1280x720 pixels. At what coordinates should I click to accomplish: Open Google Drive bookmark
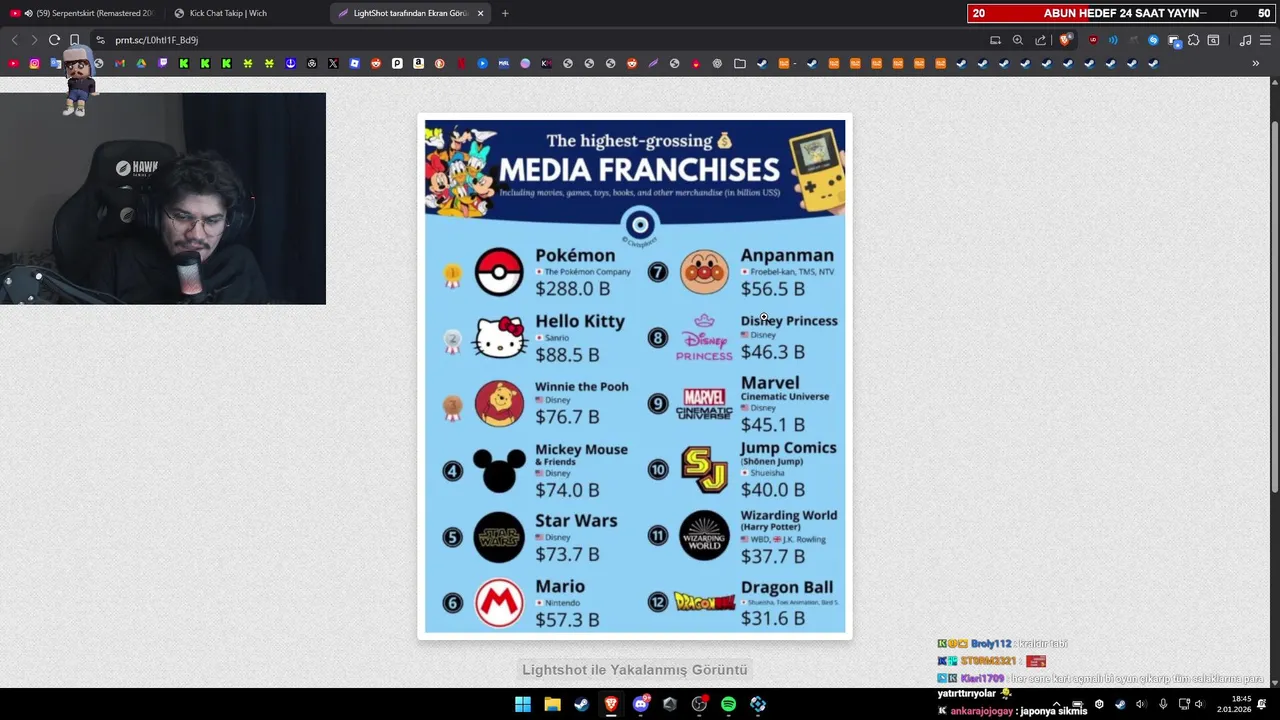pos(141,63)
